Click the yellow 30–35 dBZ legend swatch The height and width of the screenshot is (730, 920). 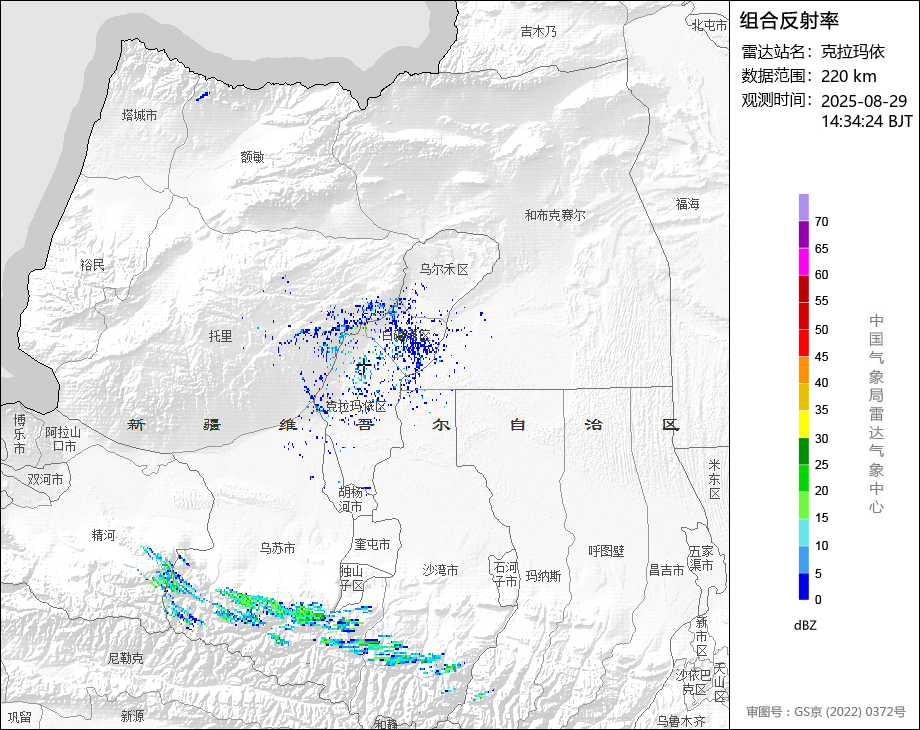tap(804, 424)
